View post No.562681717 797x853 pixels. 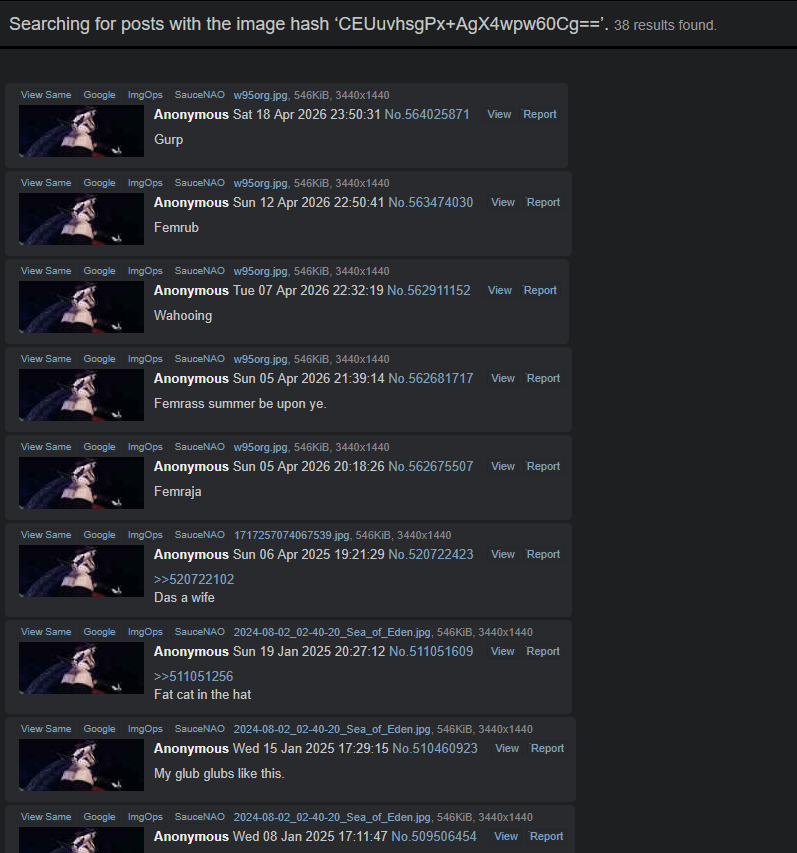(x=503, y=379)
